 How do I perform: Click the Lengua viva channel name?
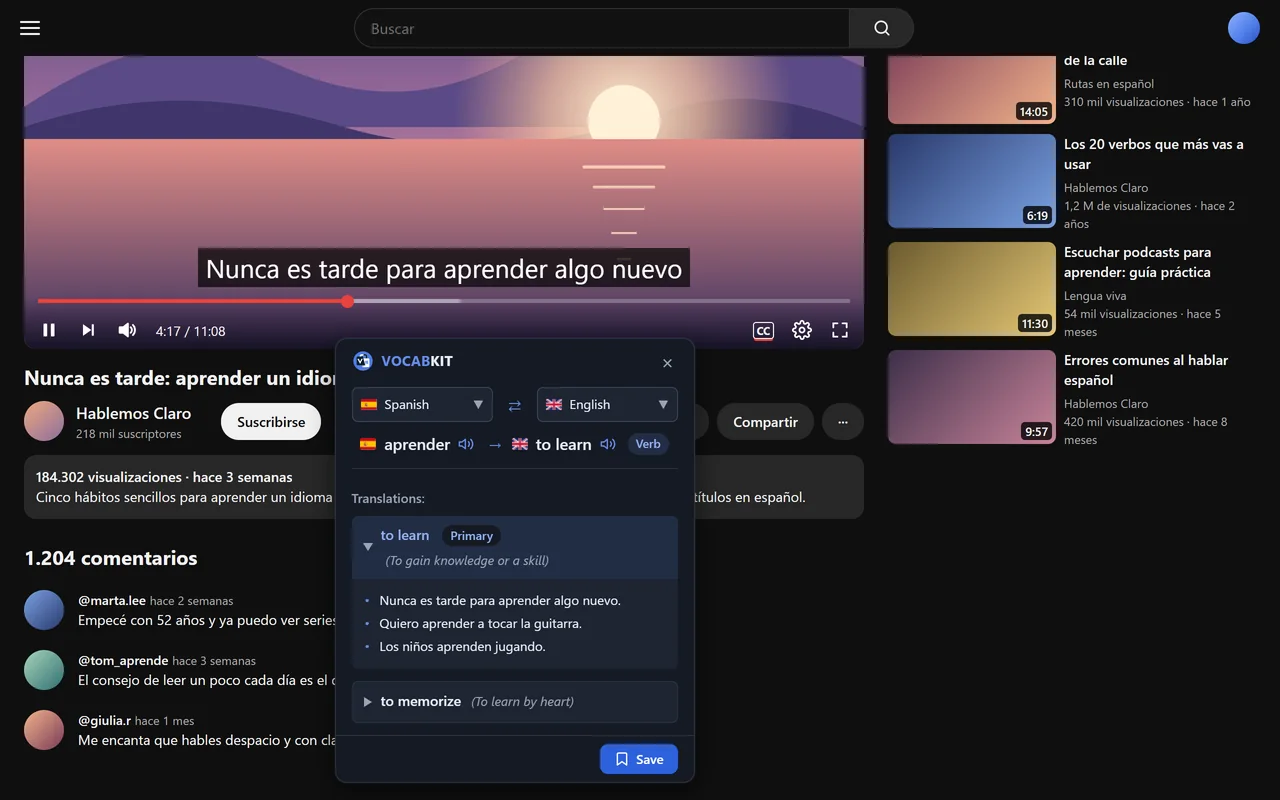click(x=1095, y=296)
